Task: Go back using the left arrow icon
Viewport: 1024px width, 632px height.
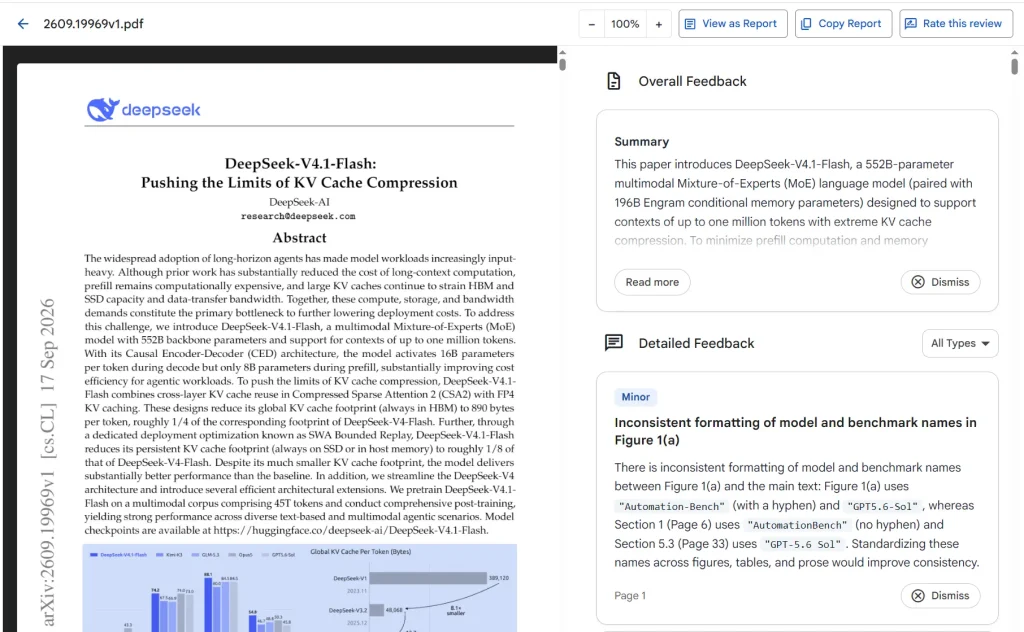Action: [x=23, y=24]
